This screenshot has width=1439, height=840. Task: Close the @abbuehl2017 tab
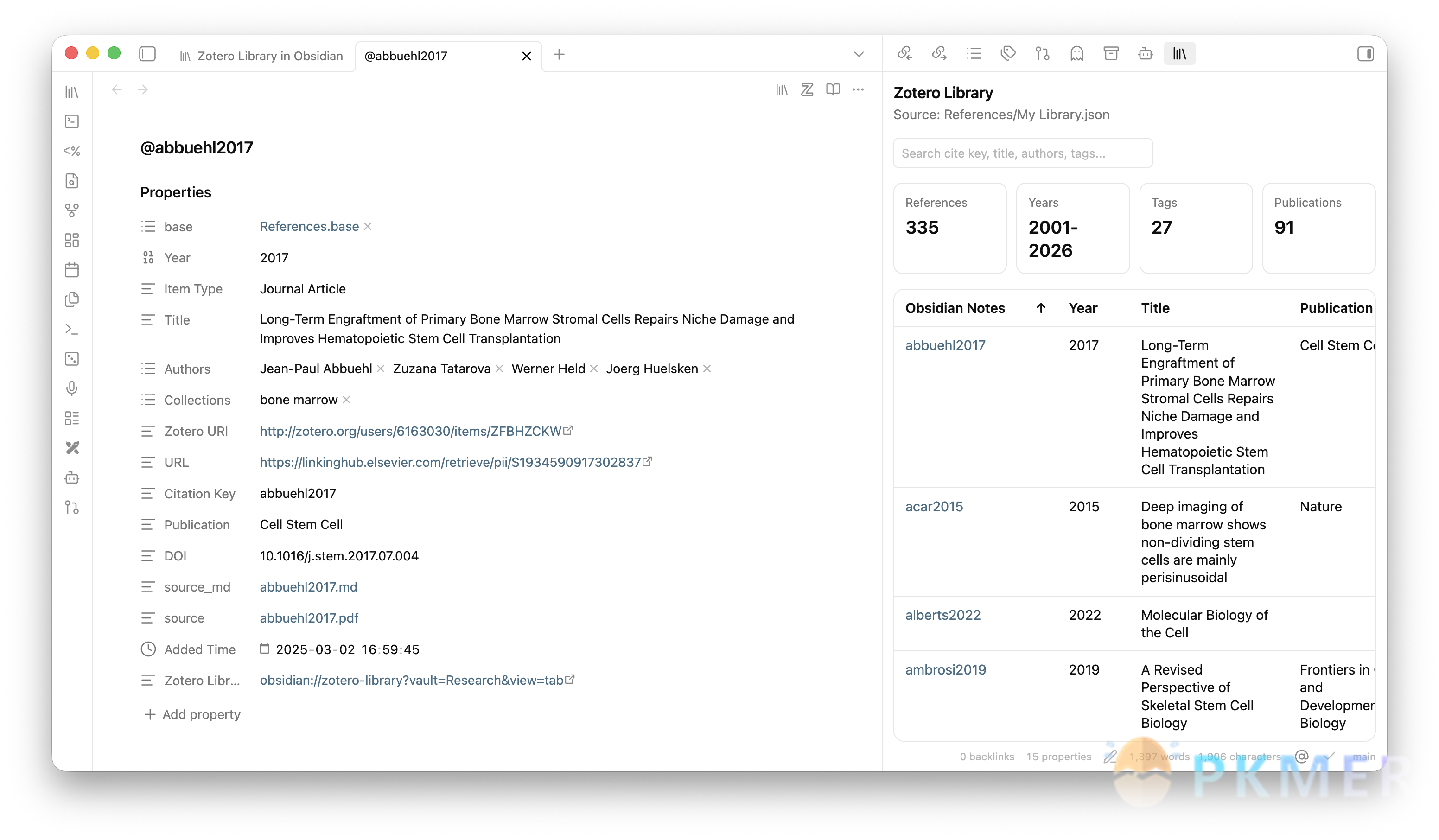(x=527, y=56)
